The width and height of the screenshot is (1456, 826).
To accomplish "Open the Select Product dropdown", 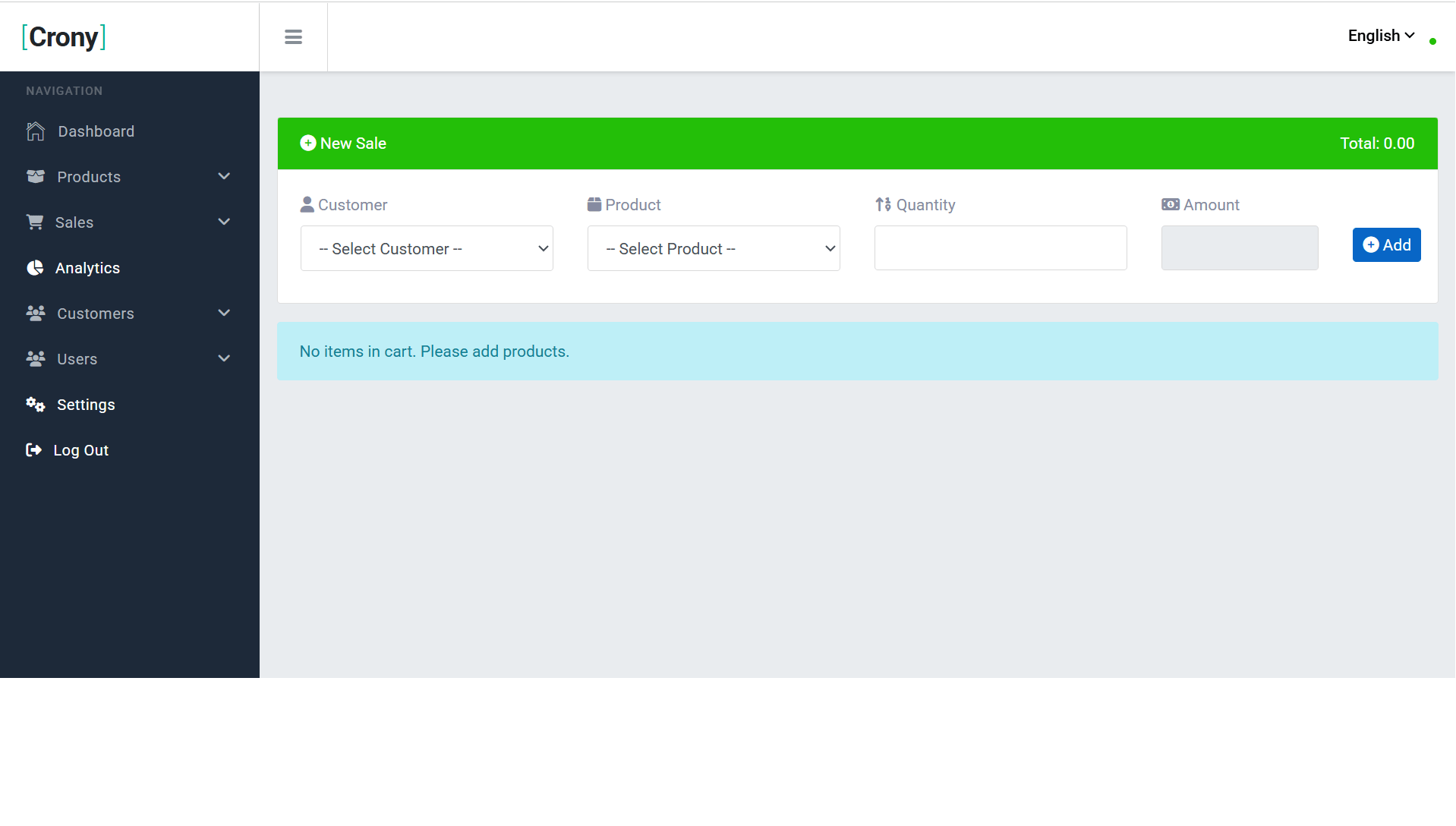I will click(x=714, y=248).
